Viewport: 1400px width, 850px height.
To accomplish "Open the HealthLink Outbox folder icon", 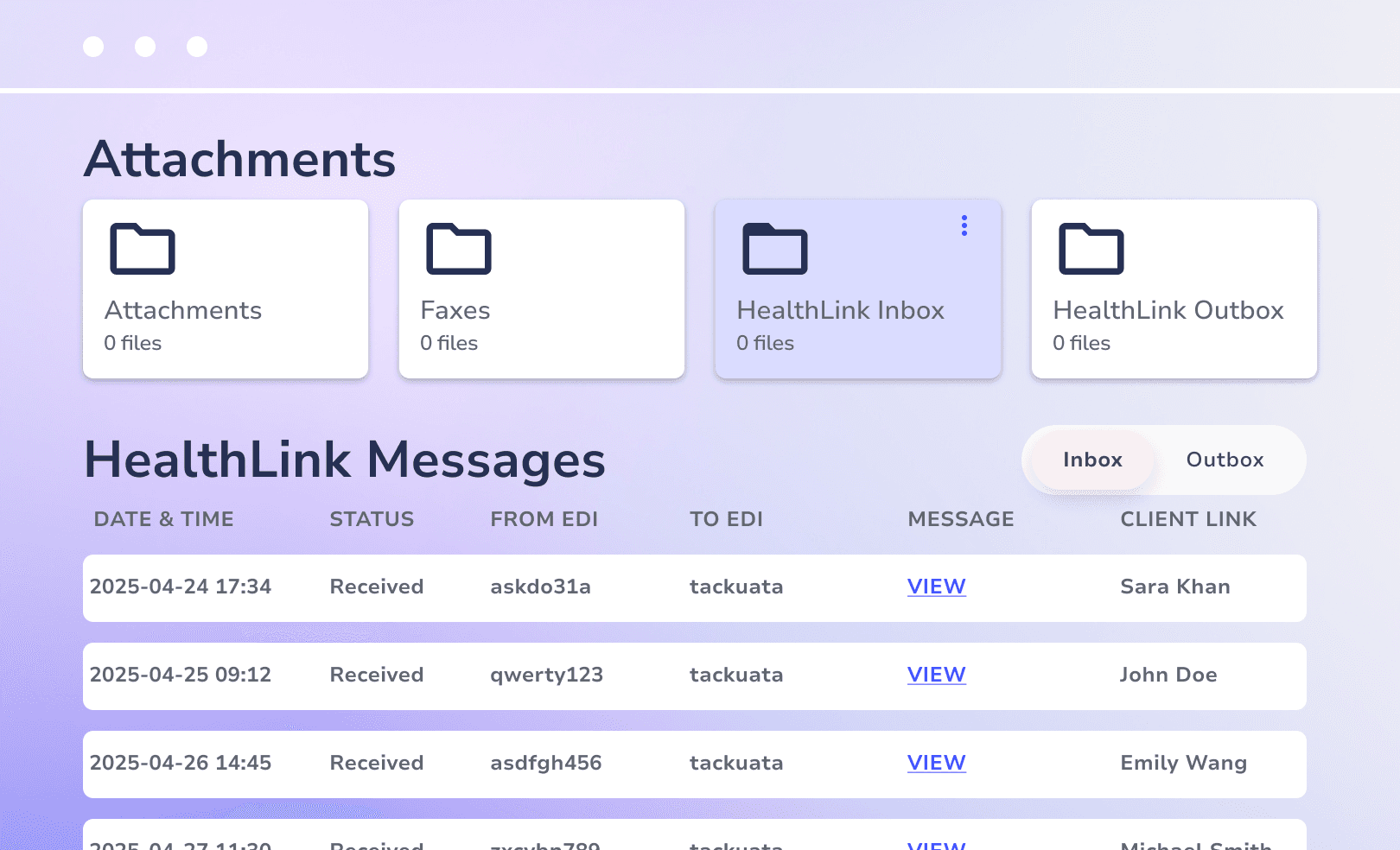I will (1091, 249).
